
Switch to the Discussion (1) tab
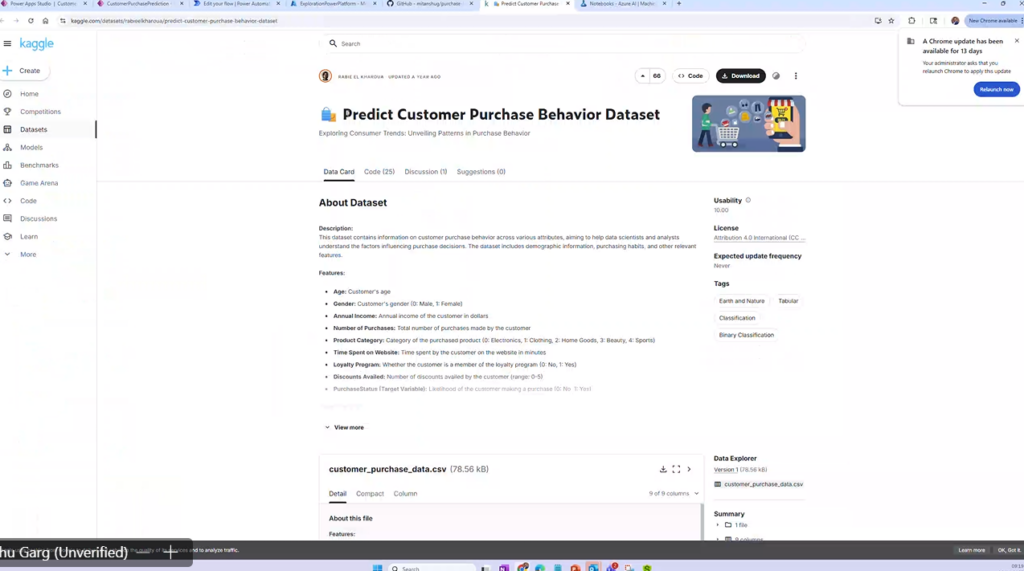pos(425,172)
